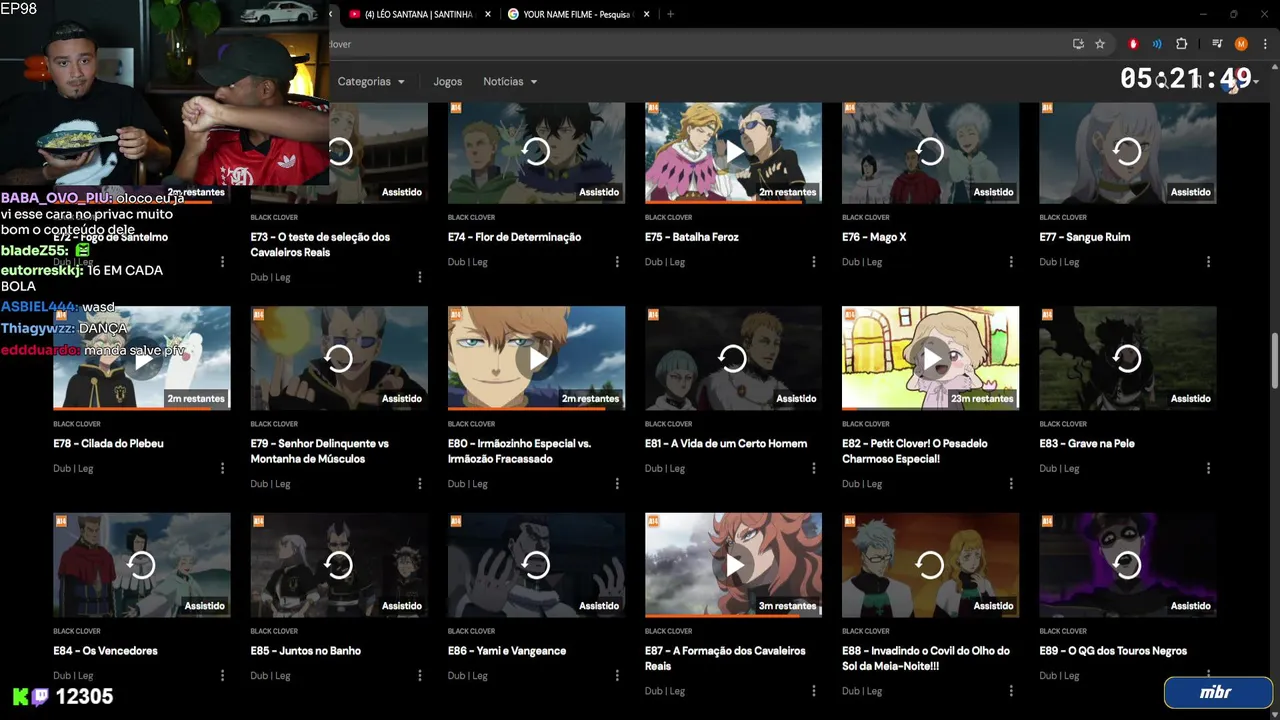Viewport: 1280px width, 720px height.
Task: Click the progress bar under E87 thumbnail
Action: 733,615
